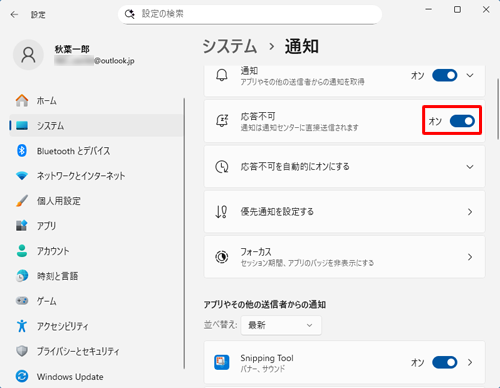Open 優先通知を設定する arrow
The image size is (500, 388).
[470, 212]
